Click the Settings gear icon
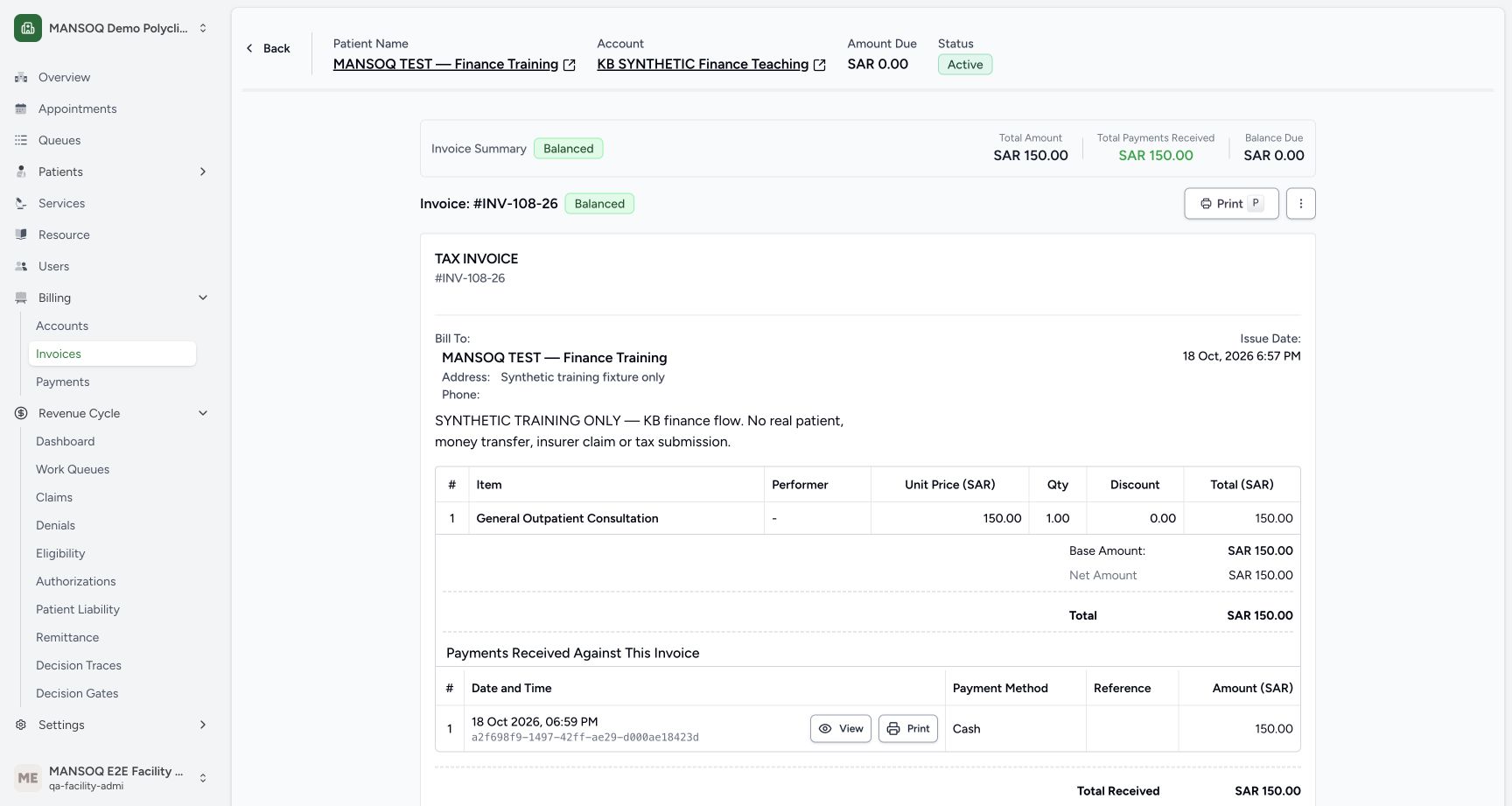The image size is (1512, 806). pos(21,725)
